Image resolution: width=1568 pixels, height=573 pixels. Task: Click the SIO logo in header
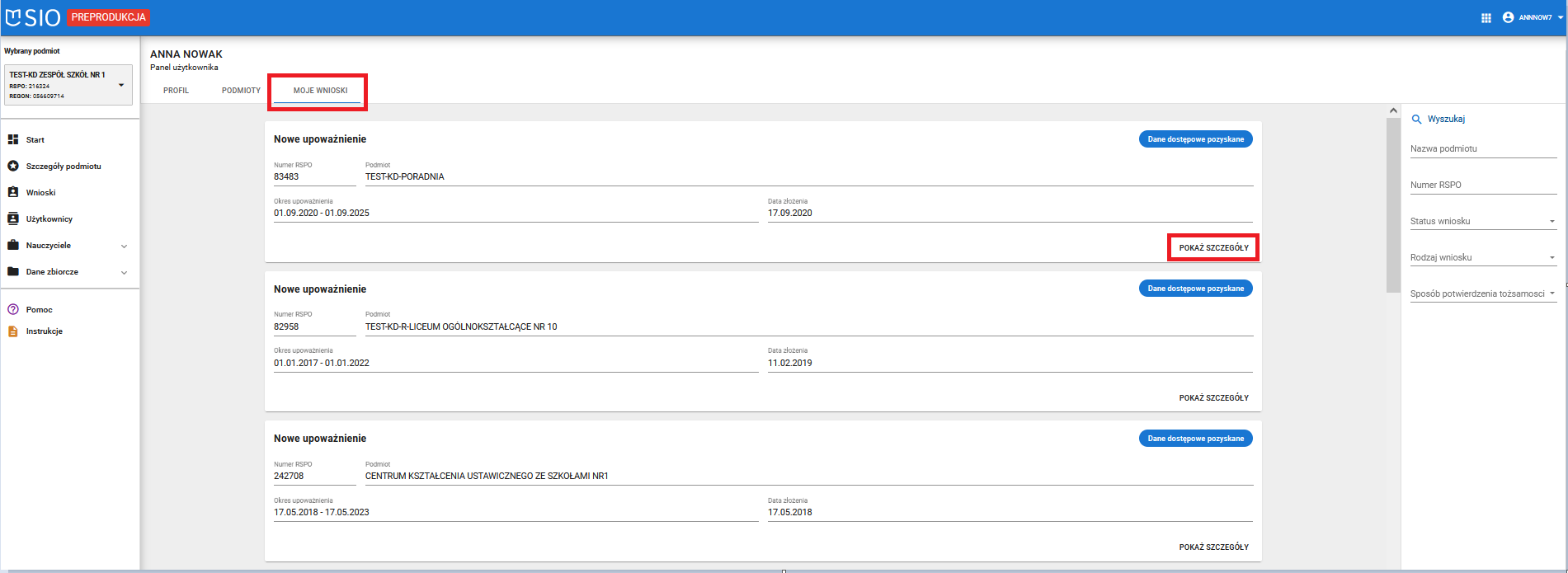click(x=33, y=17)
